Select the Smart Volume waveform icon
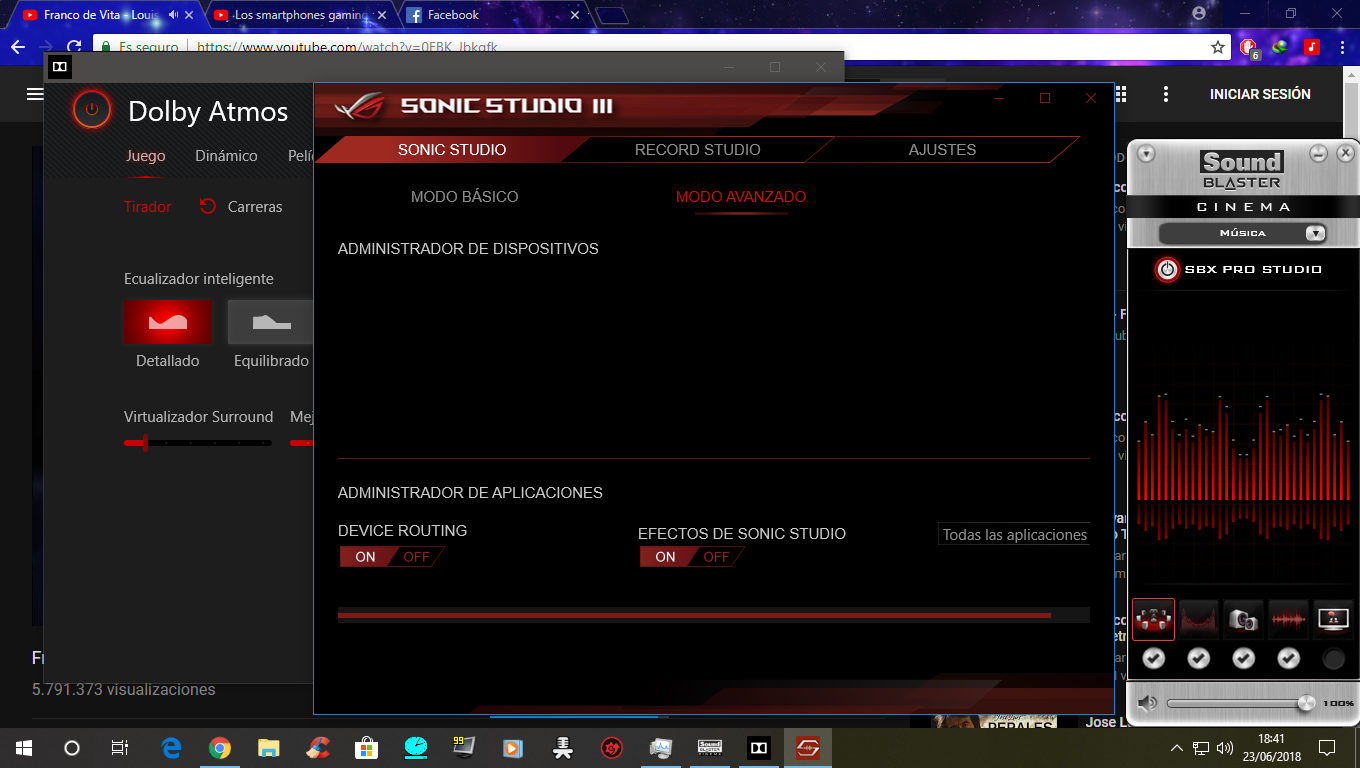Image resolution: width=1360 pixels, height=768 pixels. [1288, 620]
